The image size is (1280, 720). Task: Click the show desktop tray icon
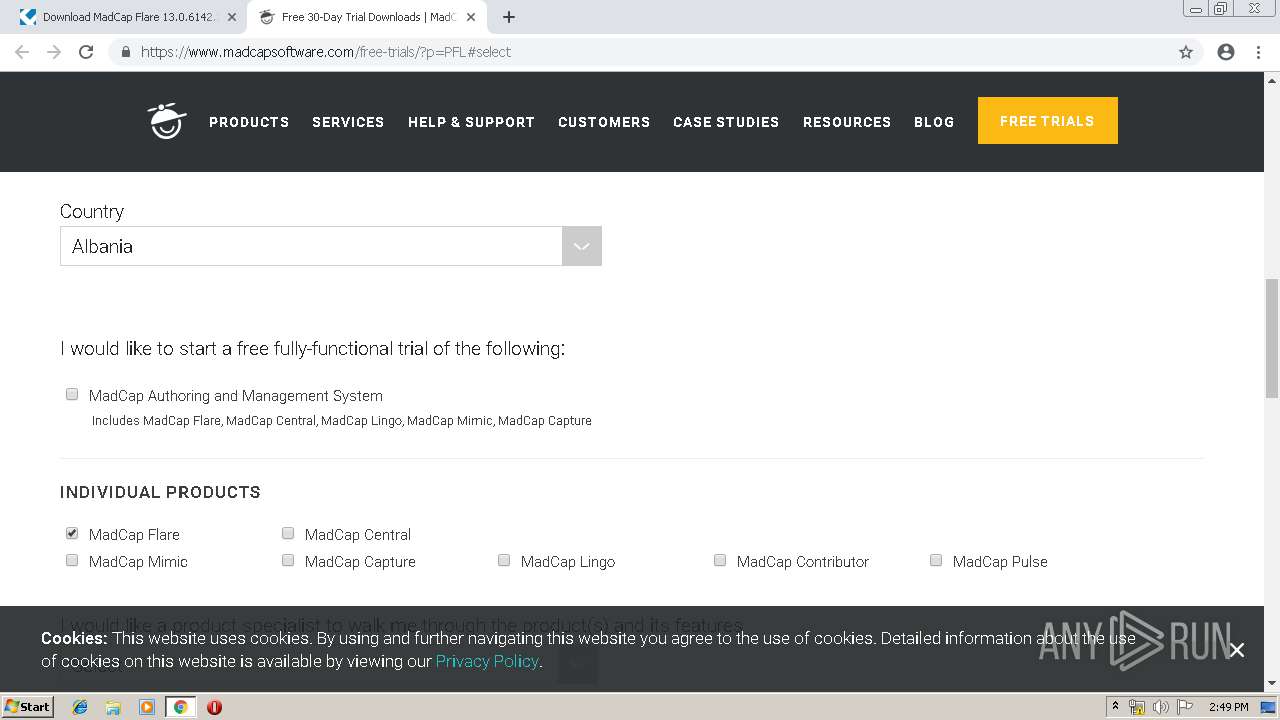coord(1268,707)
